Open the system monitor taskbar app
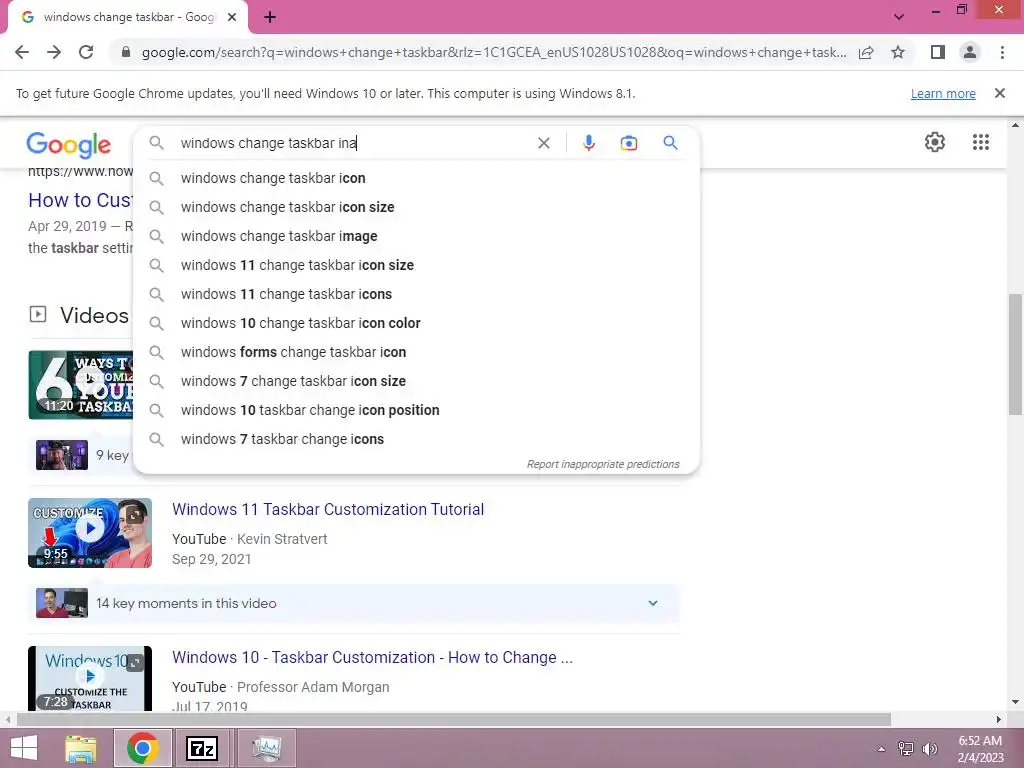This screenshot has height=768, width=1024. tap(266, 748)
